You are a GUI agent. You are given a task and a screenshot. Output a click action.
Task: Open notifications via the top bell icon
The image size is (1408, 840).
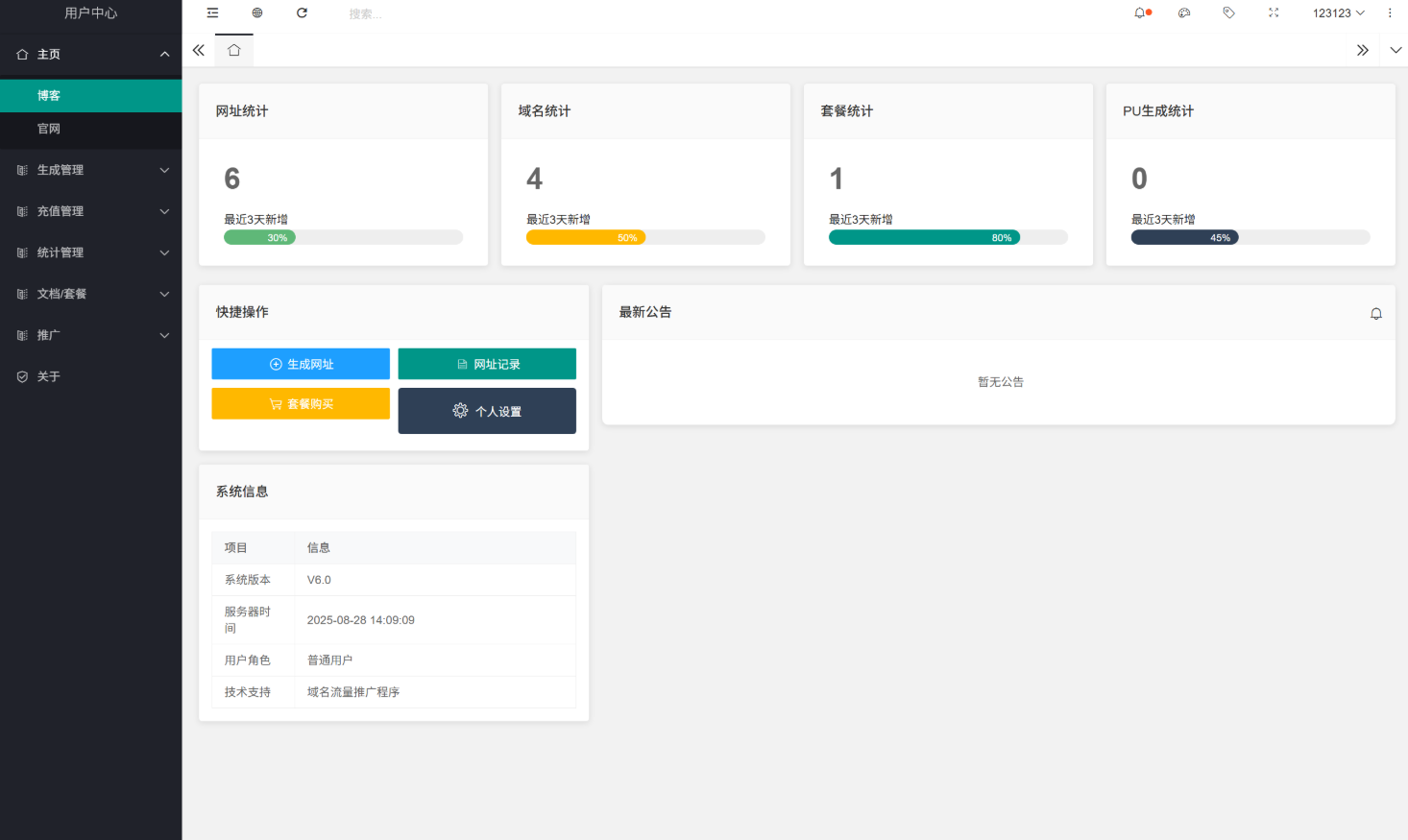pos(1140,13)
